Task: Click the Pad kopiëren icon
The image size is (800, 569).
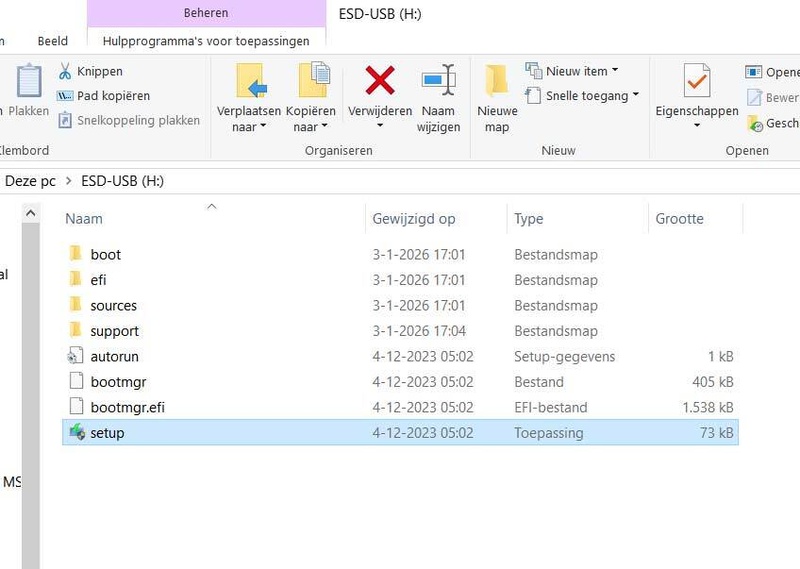Action: click(65, 96)
